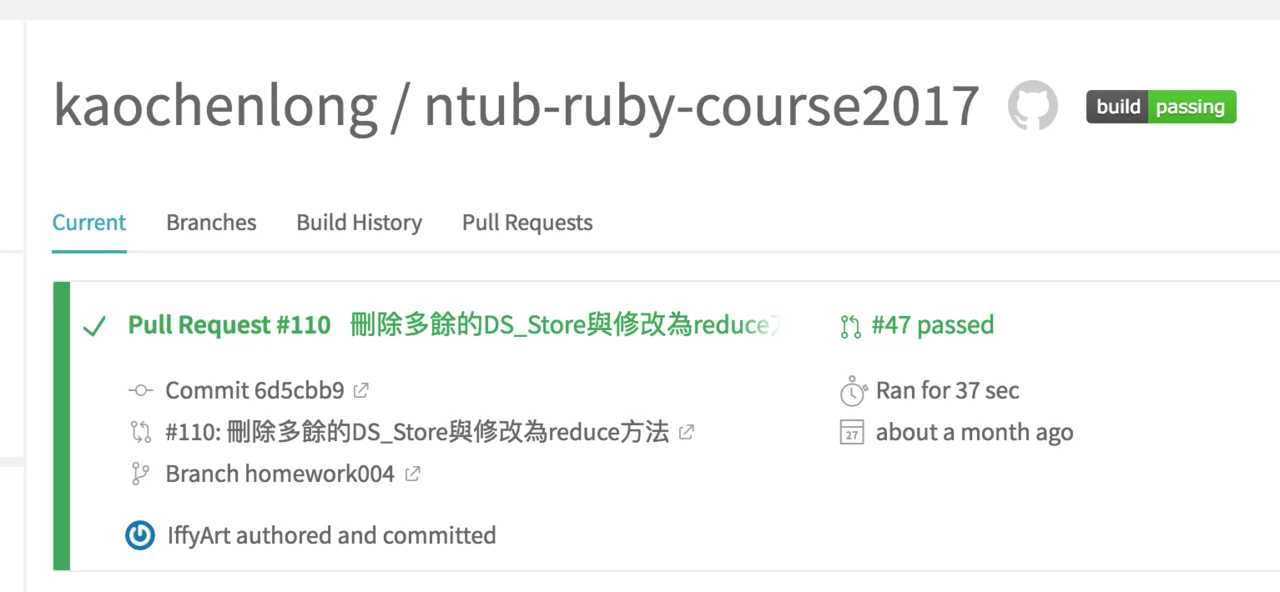Image resolution: width=1280 pixels, height=592 pixels.
Task: Go to the Build History tab
Action: click(x=359, y=222)
